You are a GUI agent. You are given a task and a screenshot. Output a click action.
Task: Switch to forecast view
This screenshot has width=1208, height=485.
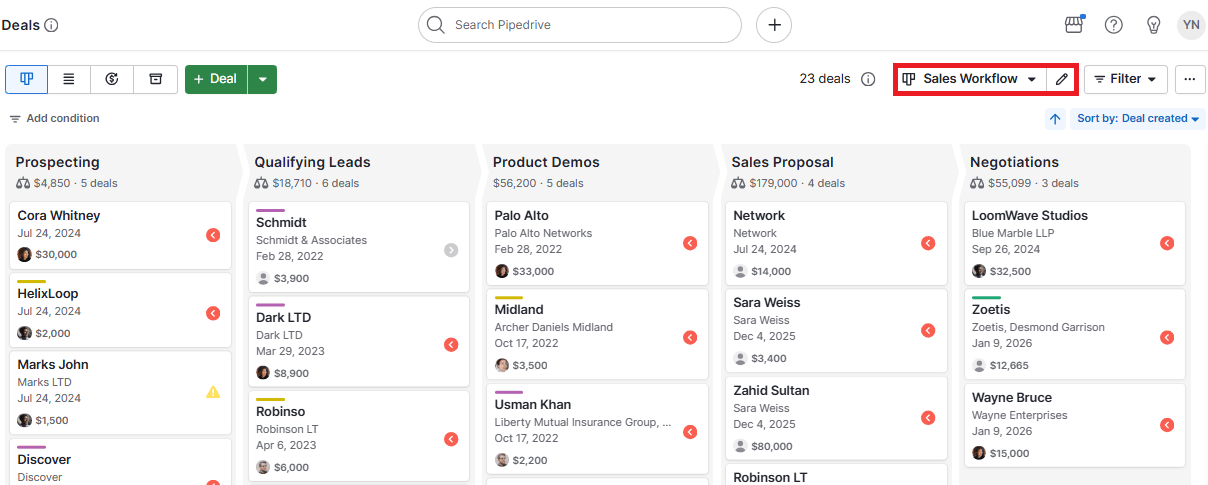(112, 79)
